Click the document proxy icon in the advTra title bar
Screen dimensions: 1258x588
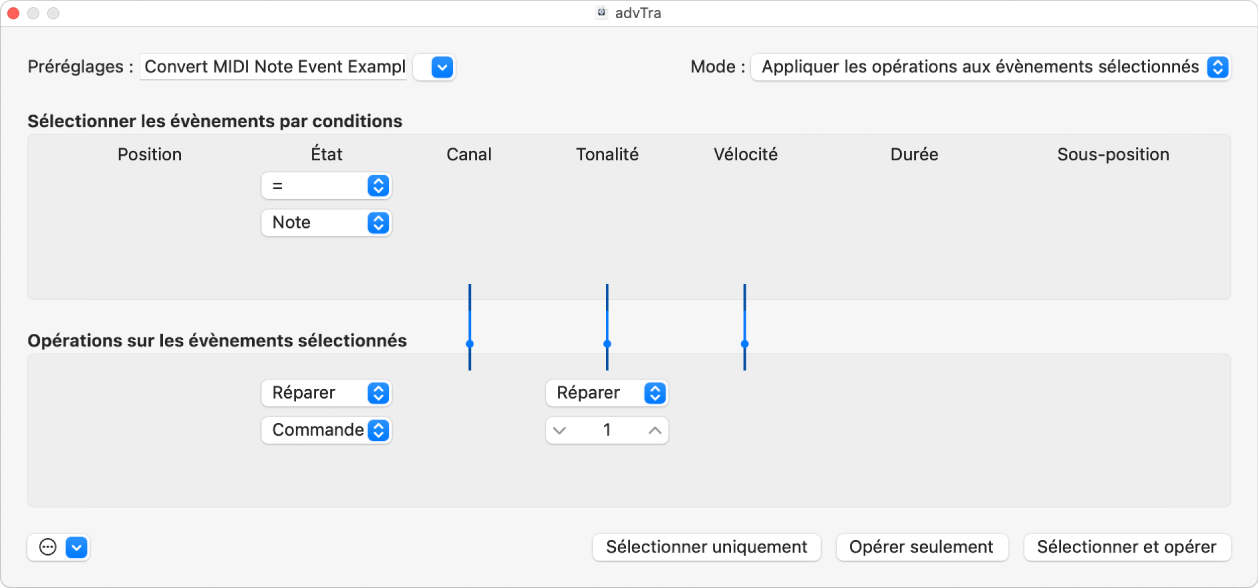(x=601, y=14)
